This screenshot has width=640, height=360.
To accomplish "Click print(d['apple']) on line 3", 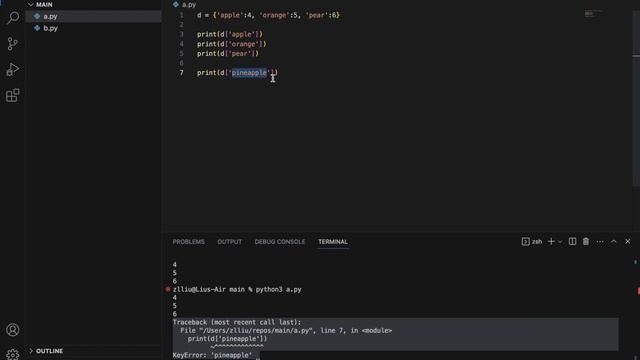I will [230, 34].
